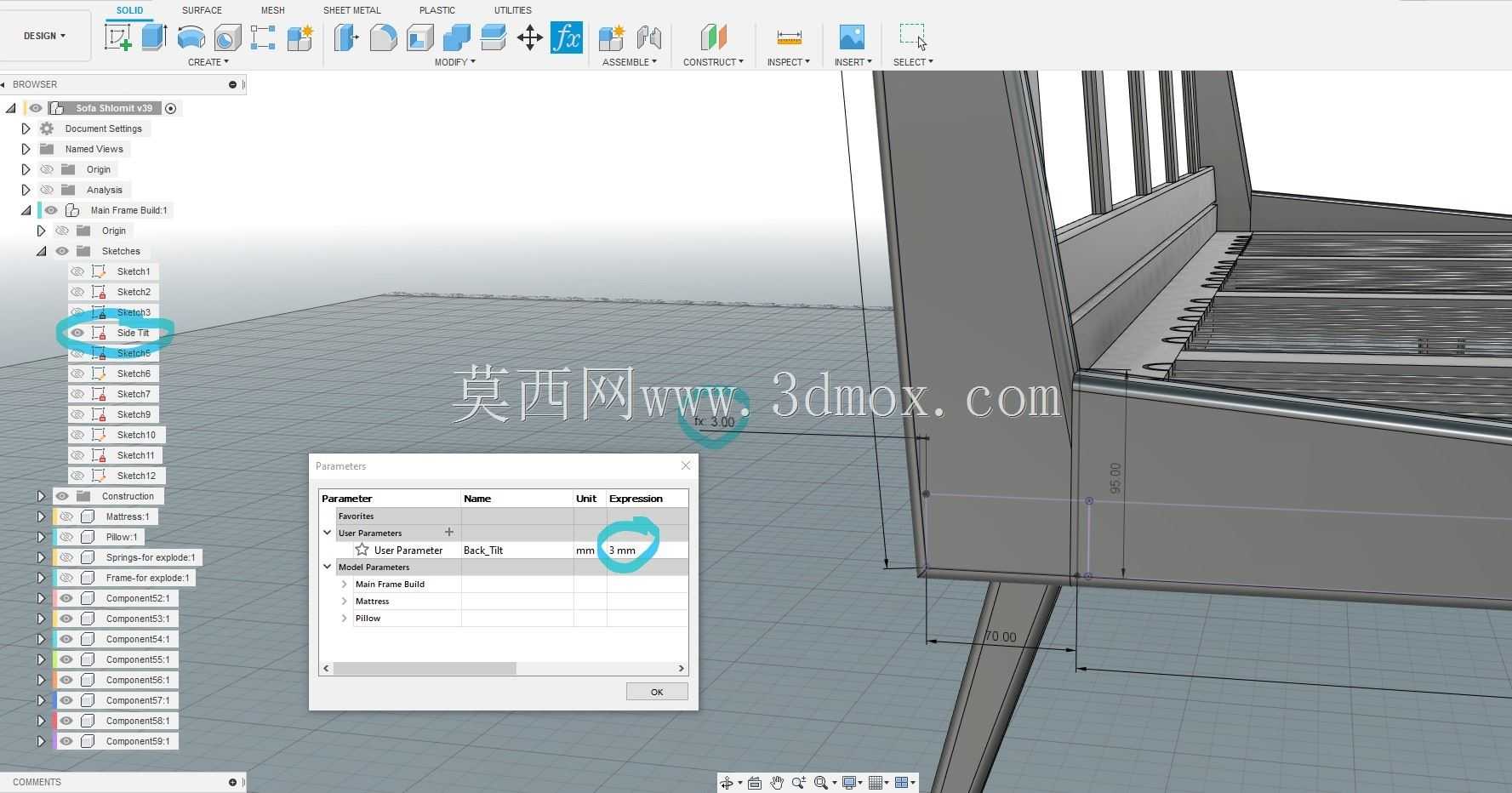Open the Viewports layout icon

pyautogui.click(x=902, y=783)
